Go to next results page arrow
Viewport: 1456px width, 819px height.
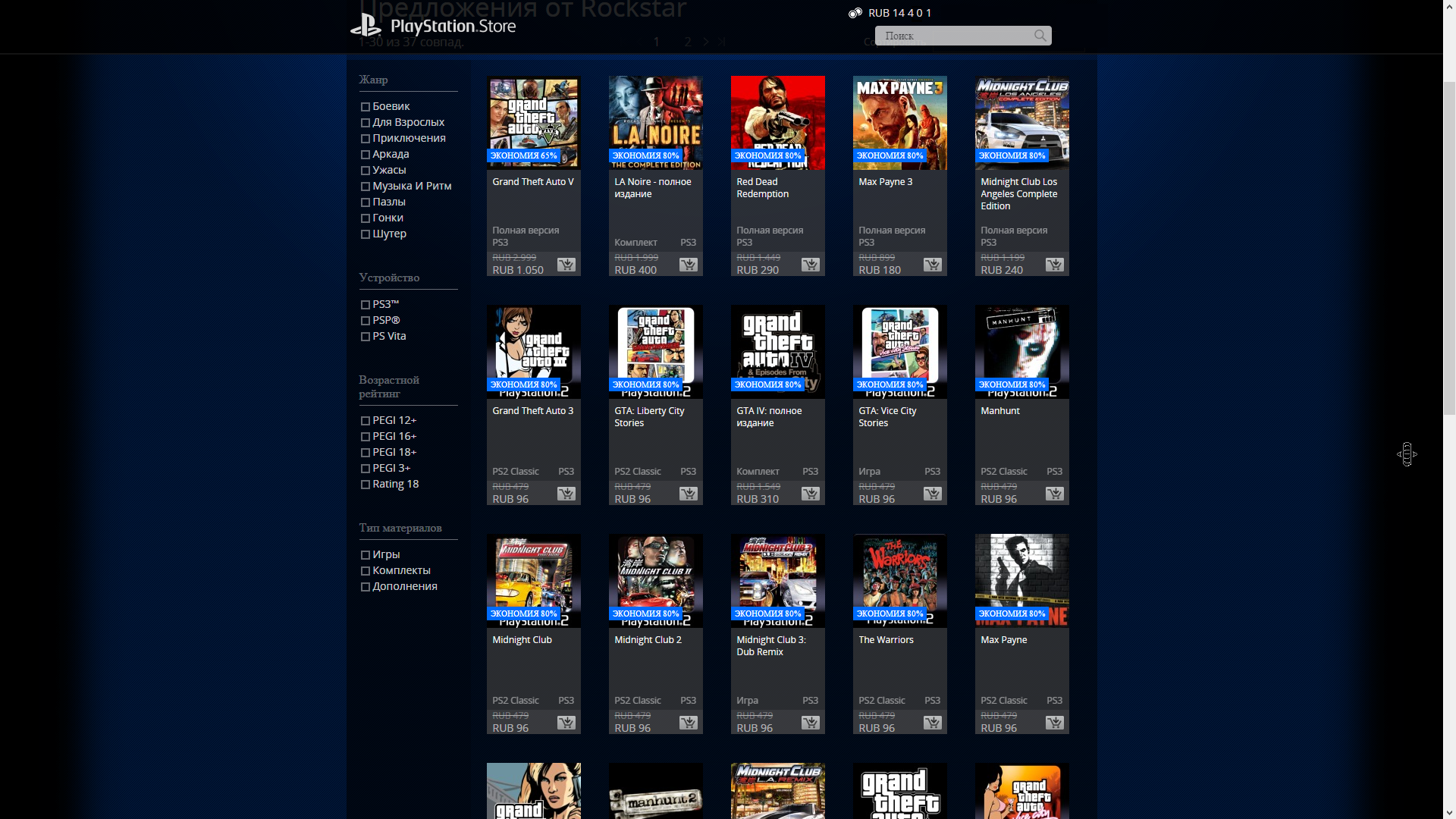(x=706, y=42)
